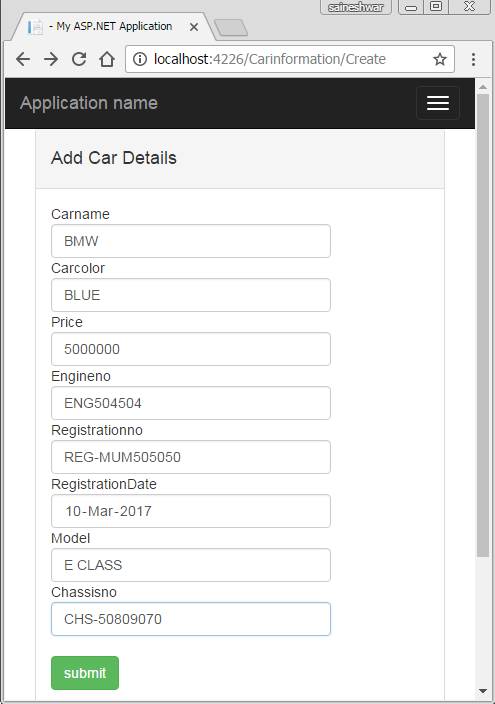
Task: Click the browser forward arrow
Action: pyautogui.click(x=51, y=59)
